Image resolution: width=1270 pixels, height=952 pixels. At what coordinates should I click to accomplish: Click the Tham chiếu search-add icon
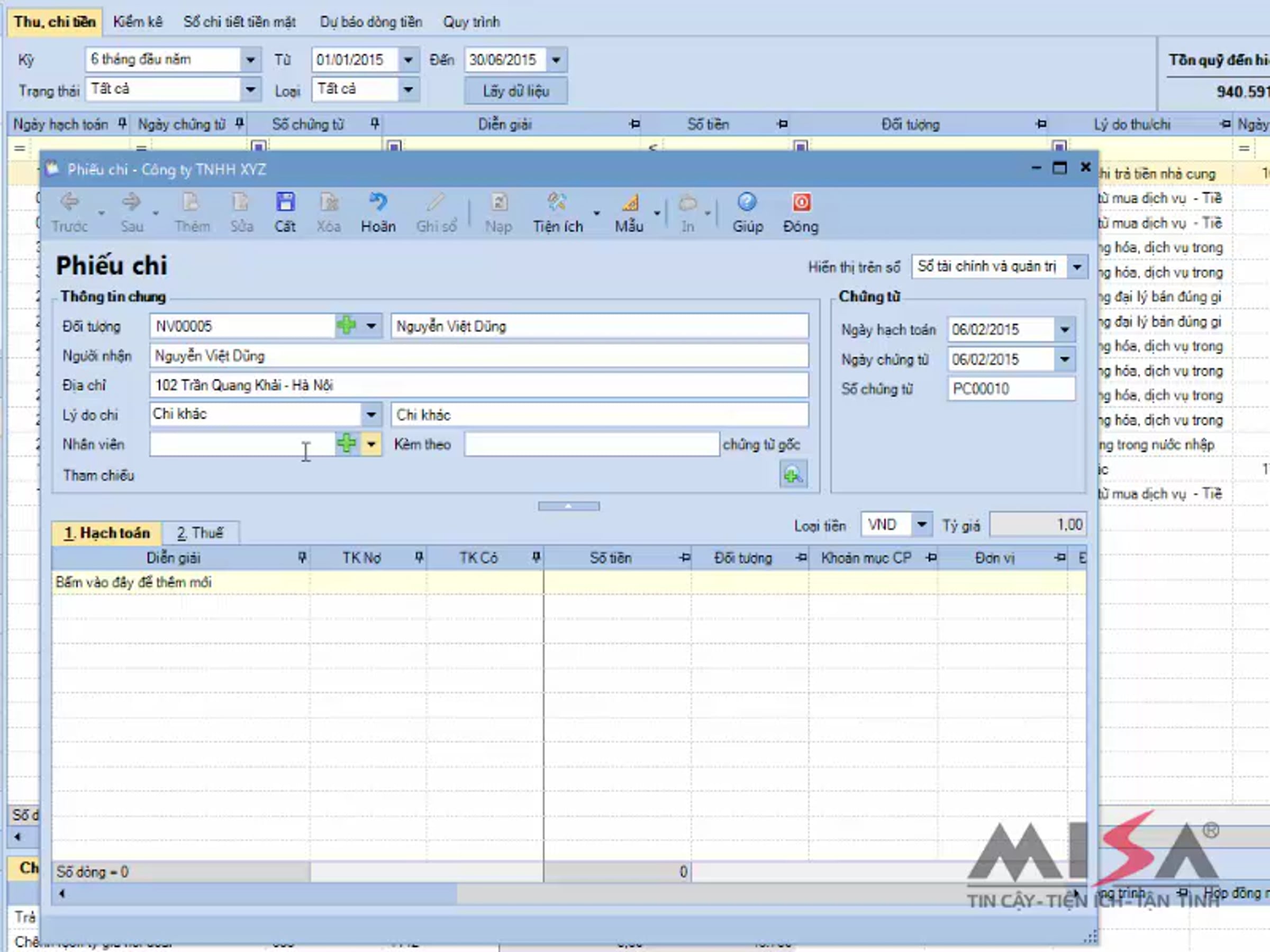793,474
